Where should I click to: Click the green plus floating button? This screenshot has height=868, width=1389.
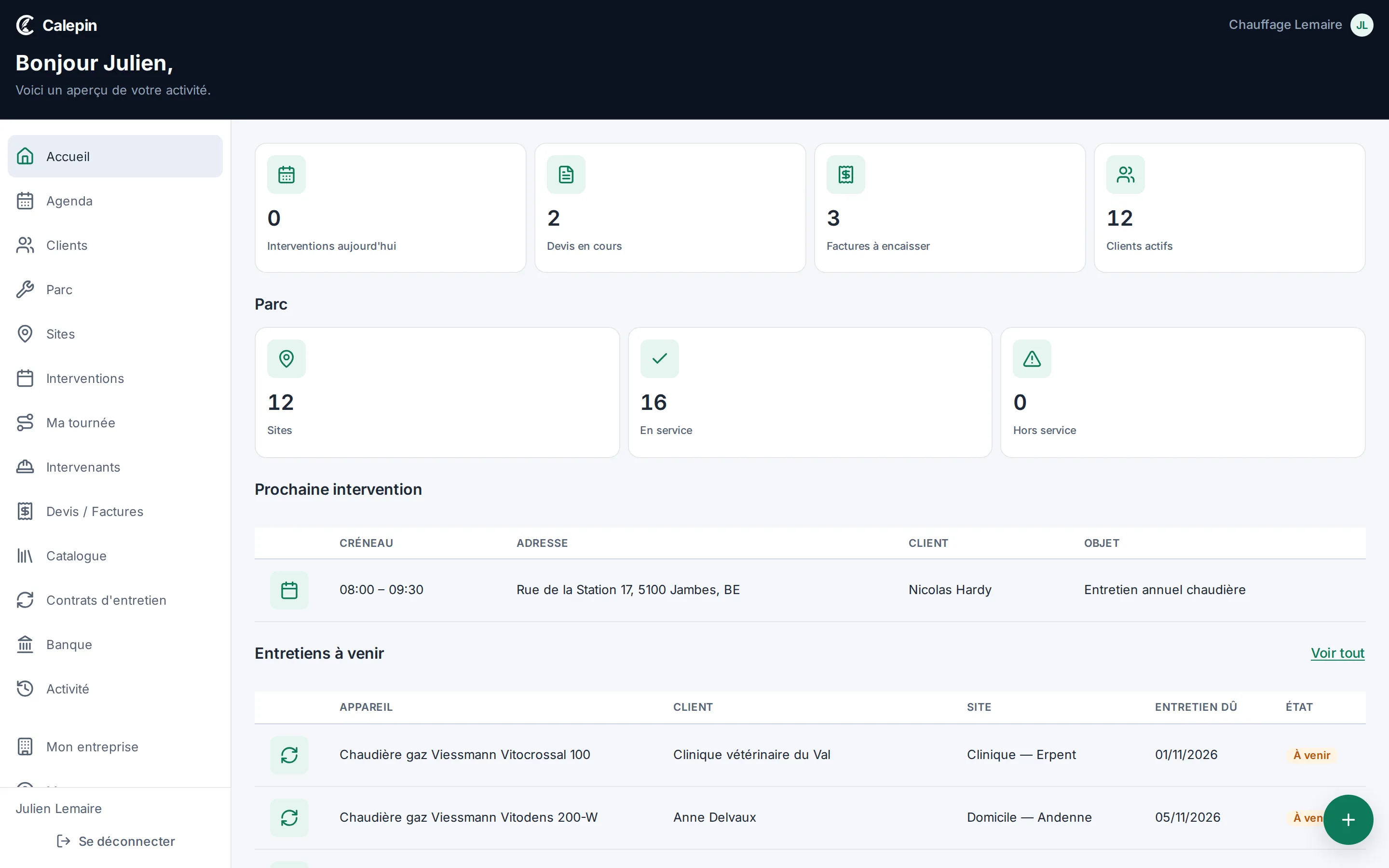(1348, 819)
